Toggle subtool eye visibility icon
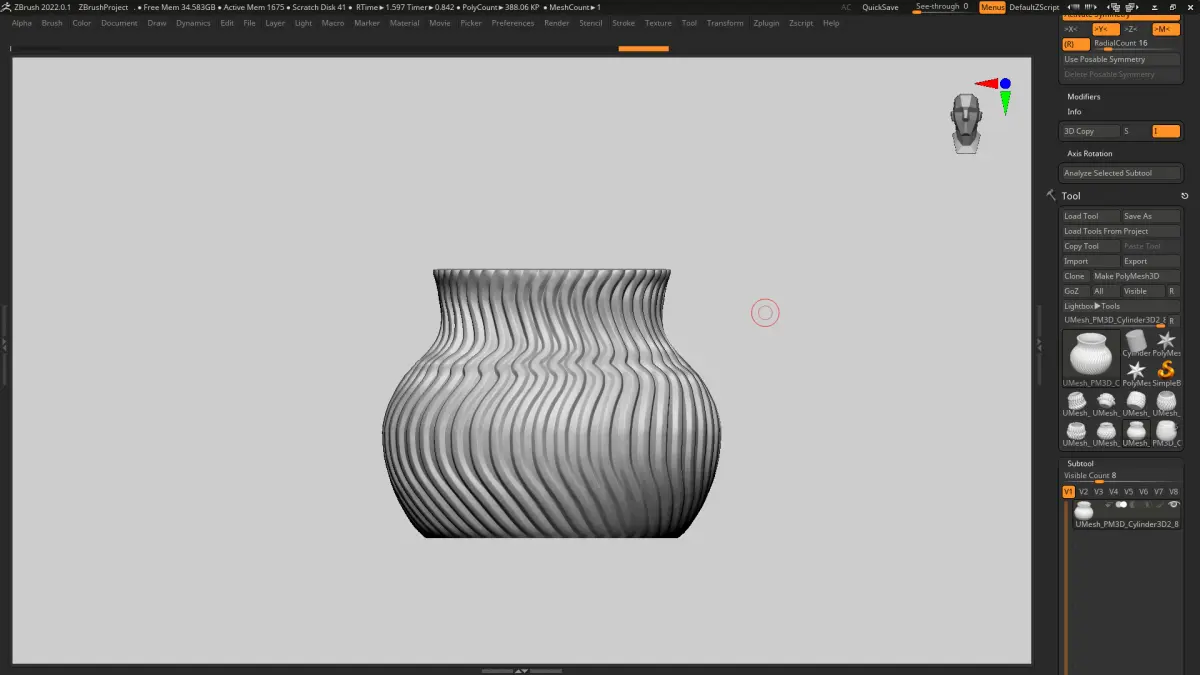The height and width of the screenshot is (675, 1200). [1174, 505]
